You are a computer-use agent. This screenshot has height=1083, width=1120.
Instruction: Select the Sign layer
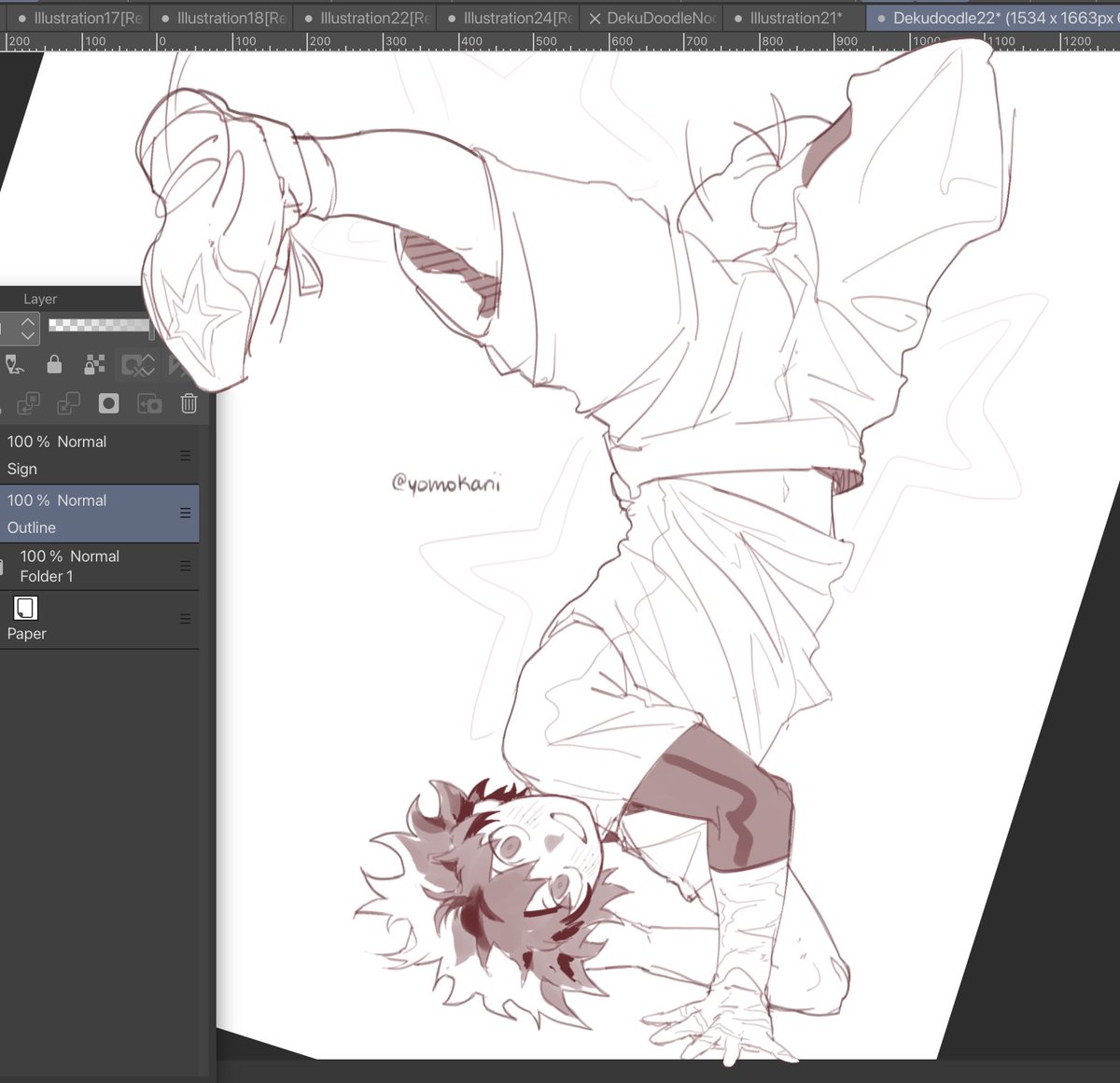tap(99, 455)
